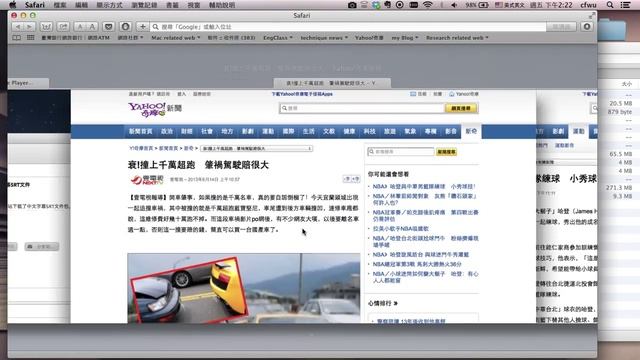Click the yellow Yahoo search button at top
The height and width of the screenshot is (360, 640).
pos(461,108)
